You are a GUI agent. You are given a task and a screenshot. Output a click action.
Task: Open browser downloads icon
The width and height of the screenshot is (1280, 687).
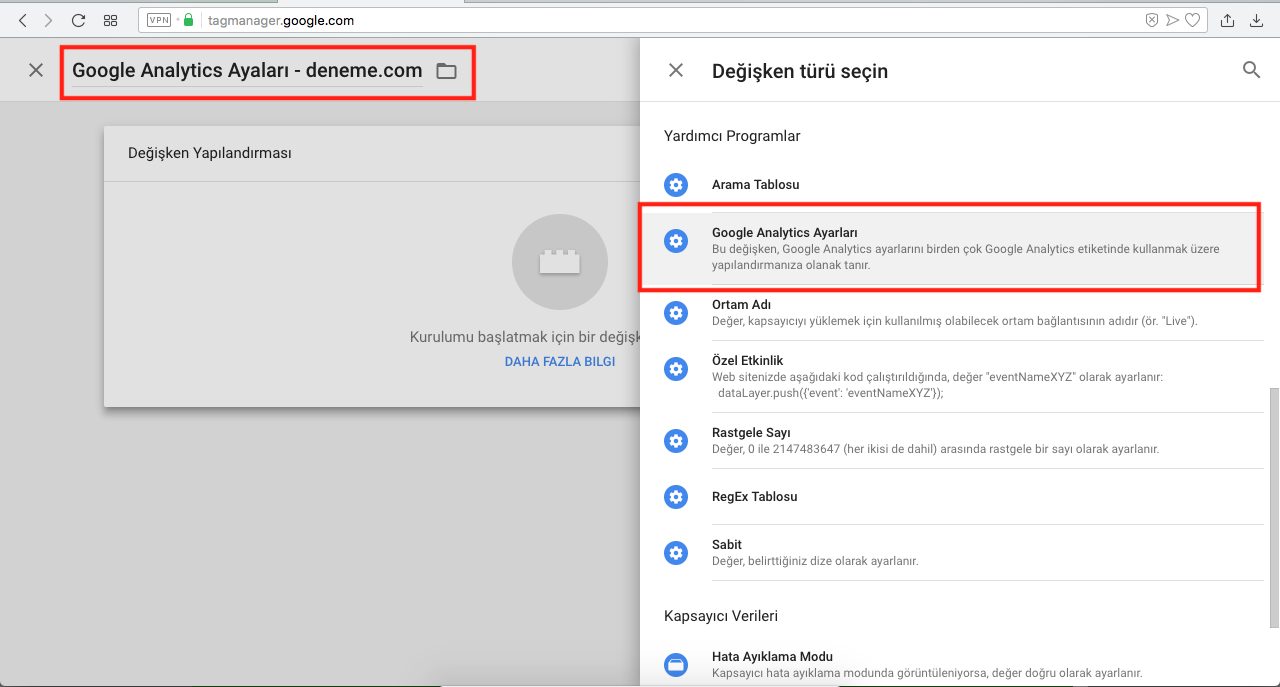[x=1257, y=20]
